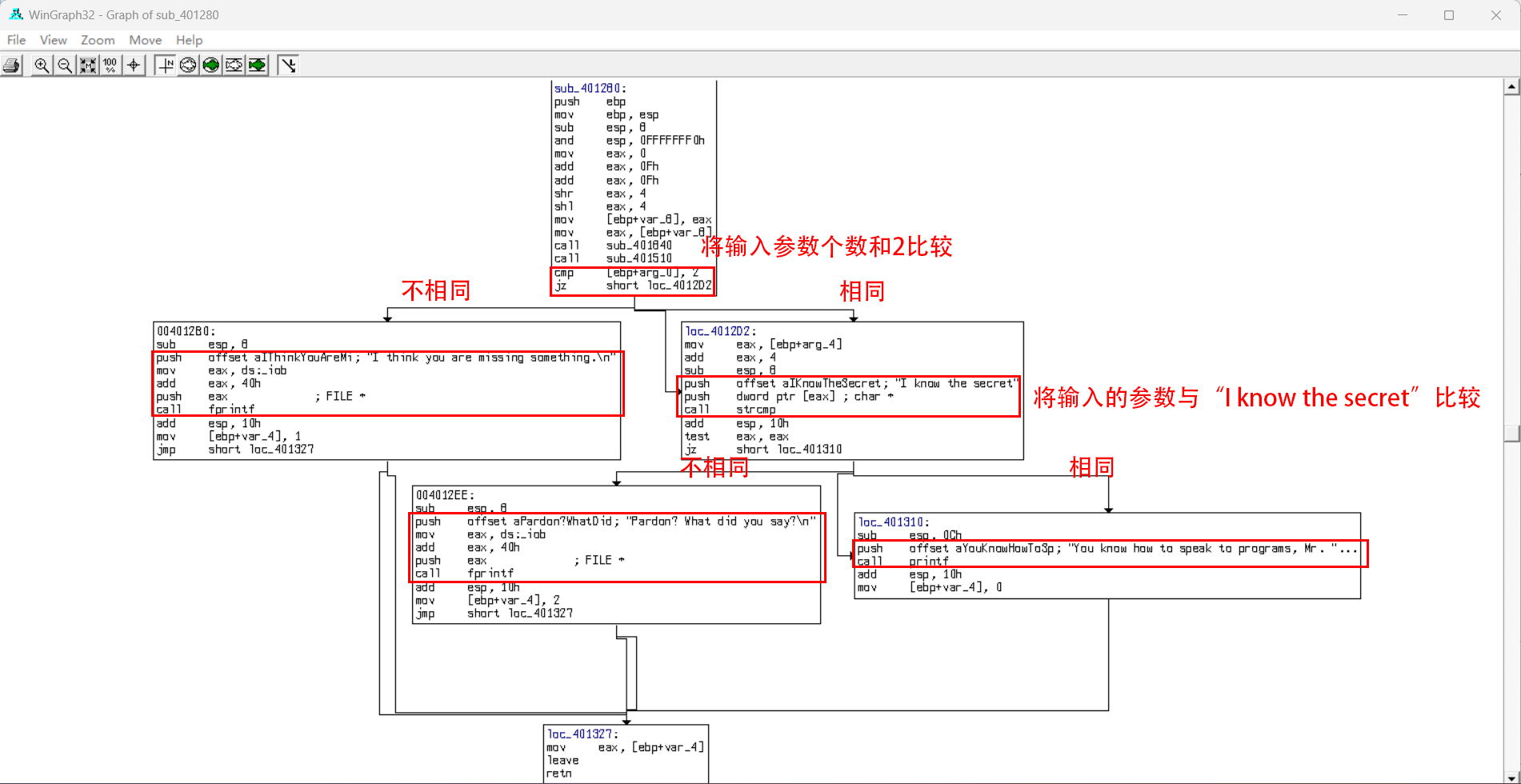Screen dimensions: 1521x784
Task: Click the 'call strcmp' instruction line
Action: tap(730, 410)
